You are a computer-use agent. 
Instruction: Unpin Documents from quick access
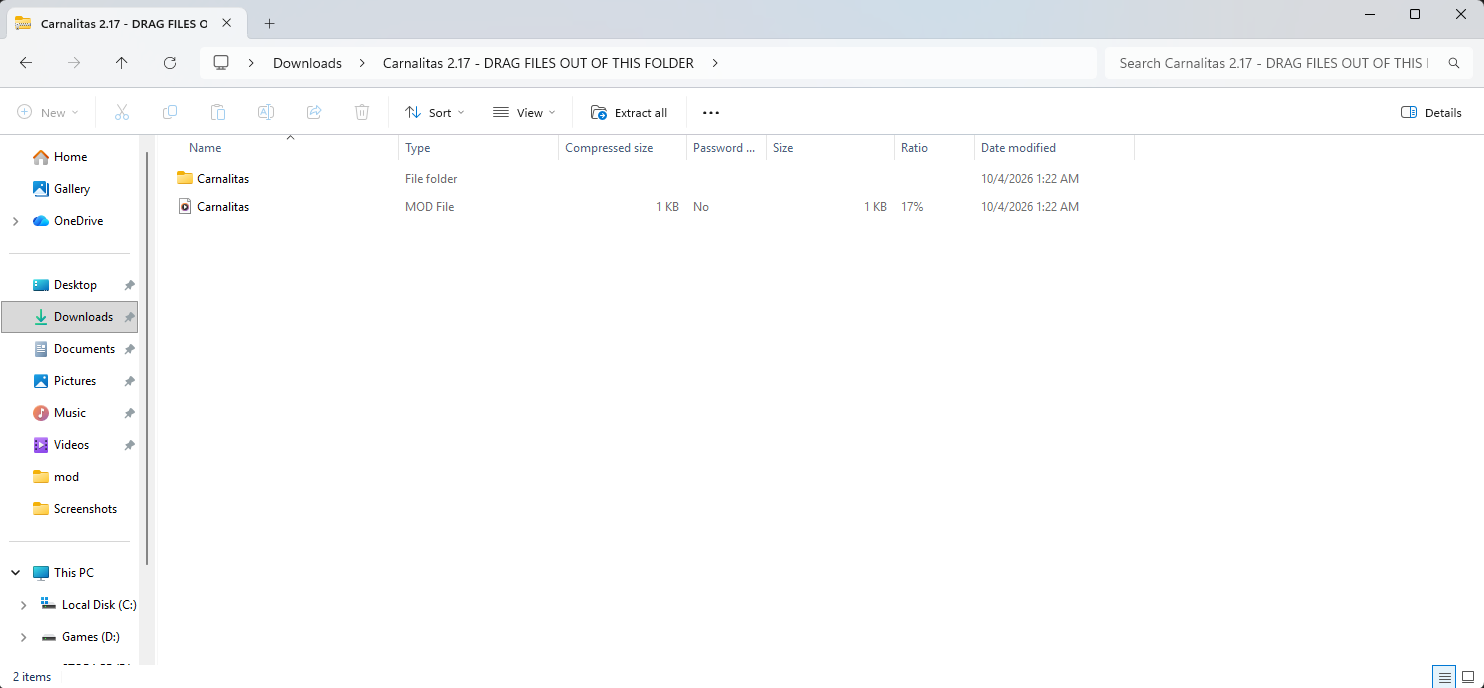pos(129,349)
